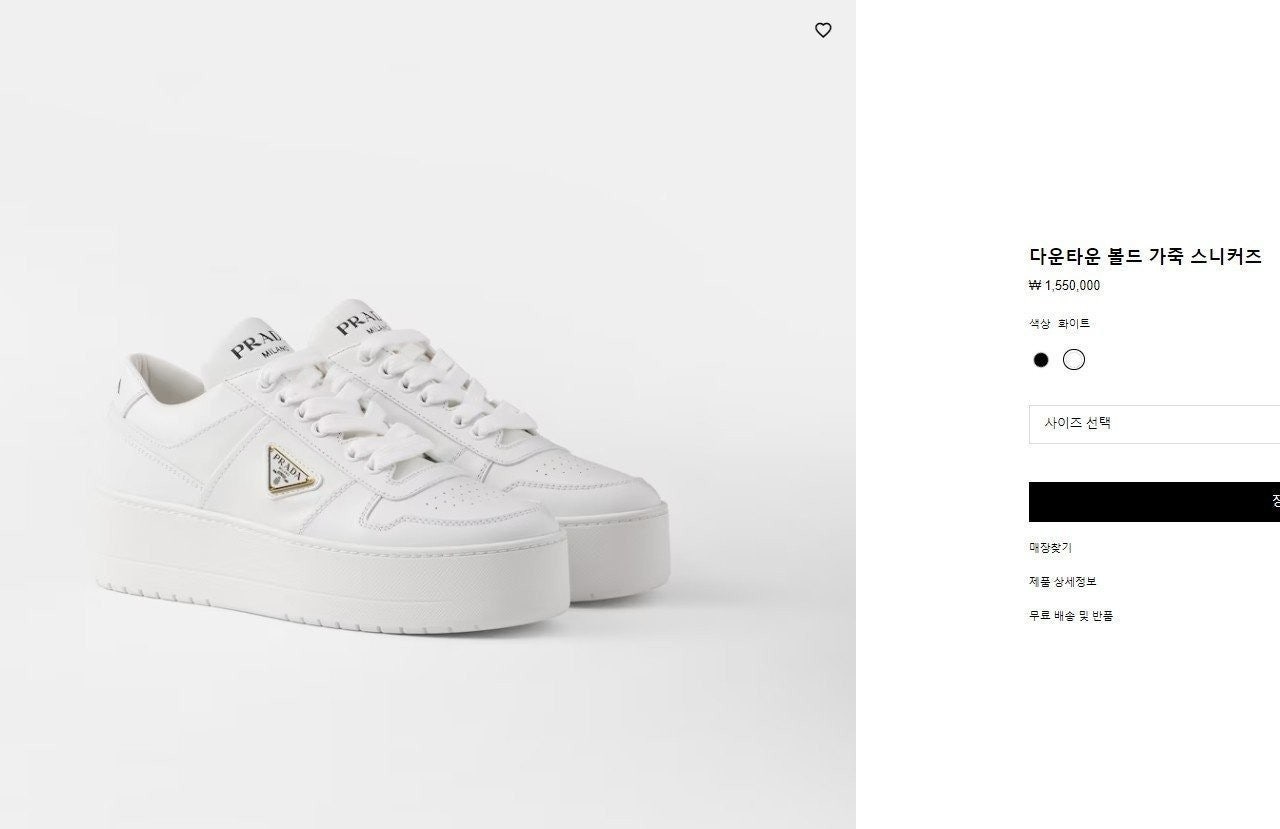1280x829 pixels.
Task: Click the 색상 color label
Action: (x=1039, y=324)
